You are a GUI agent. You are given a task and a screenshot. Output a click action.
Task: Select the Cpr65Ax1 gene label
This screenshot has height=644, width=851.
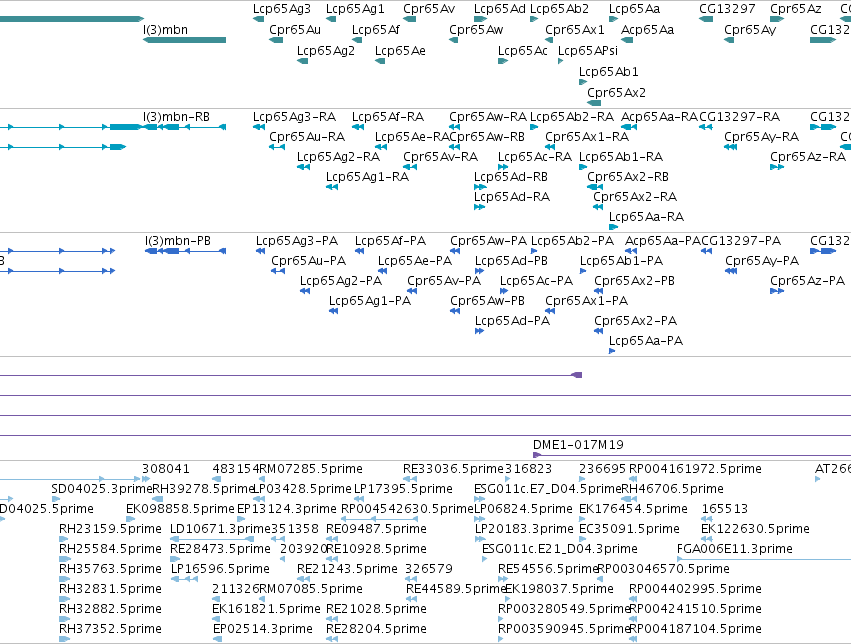coord(575,30)
